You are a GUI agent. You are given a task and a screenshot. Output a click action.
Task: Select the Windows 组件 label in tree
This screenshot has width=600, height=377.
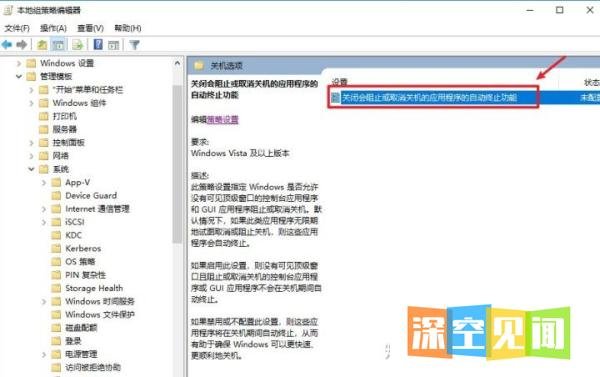pyautogui.click(x=79, y=103)
